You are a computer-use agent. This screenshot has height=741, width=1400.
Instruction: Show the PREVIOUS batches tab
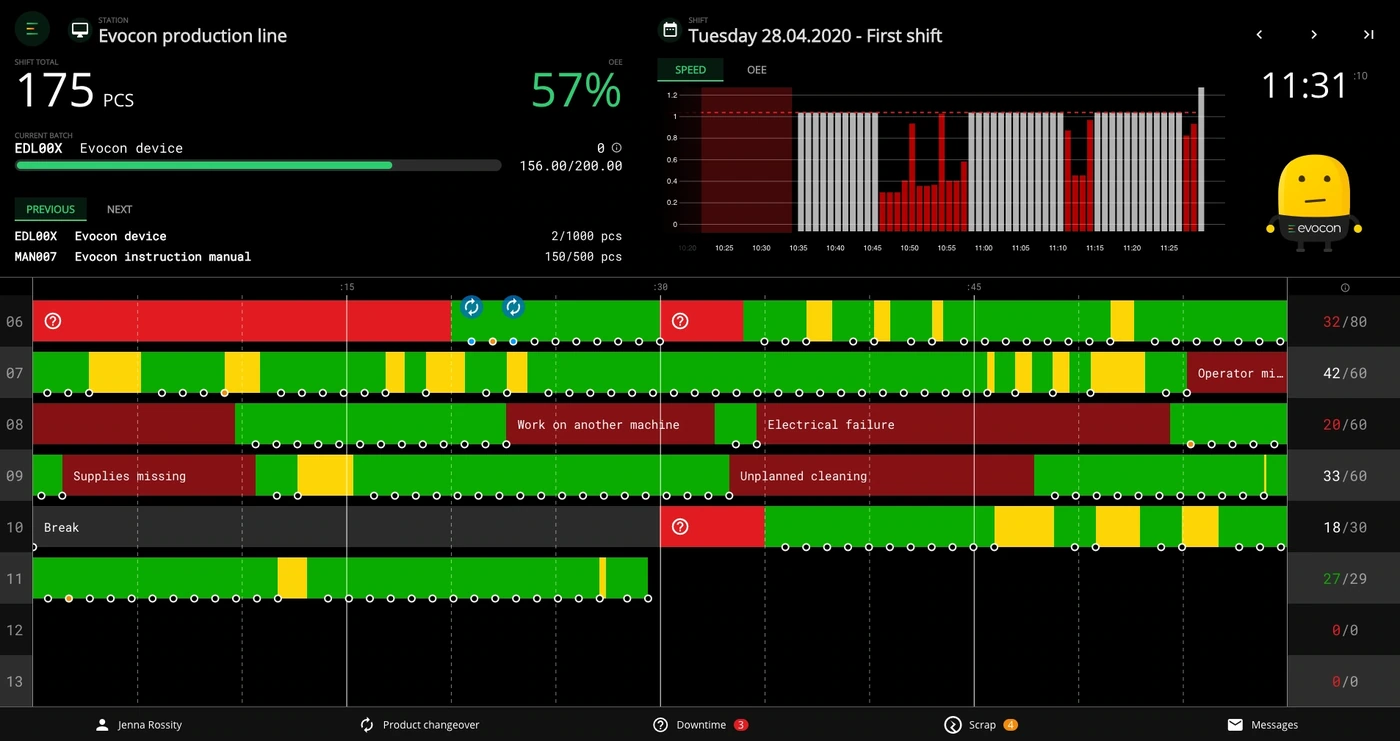51,209
